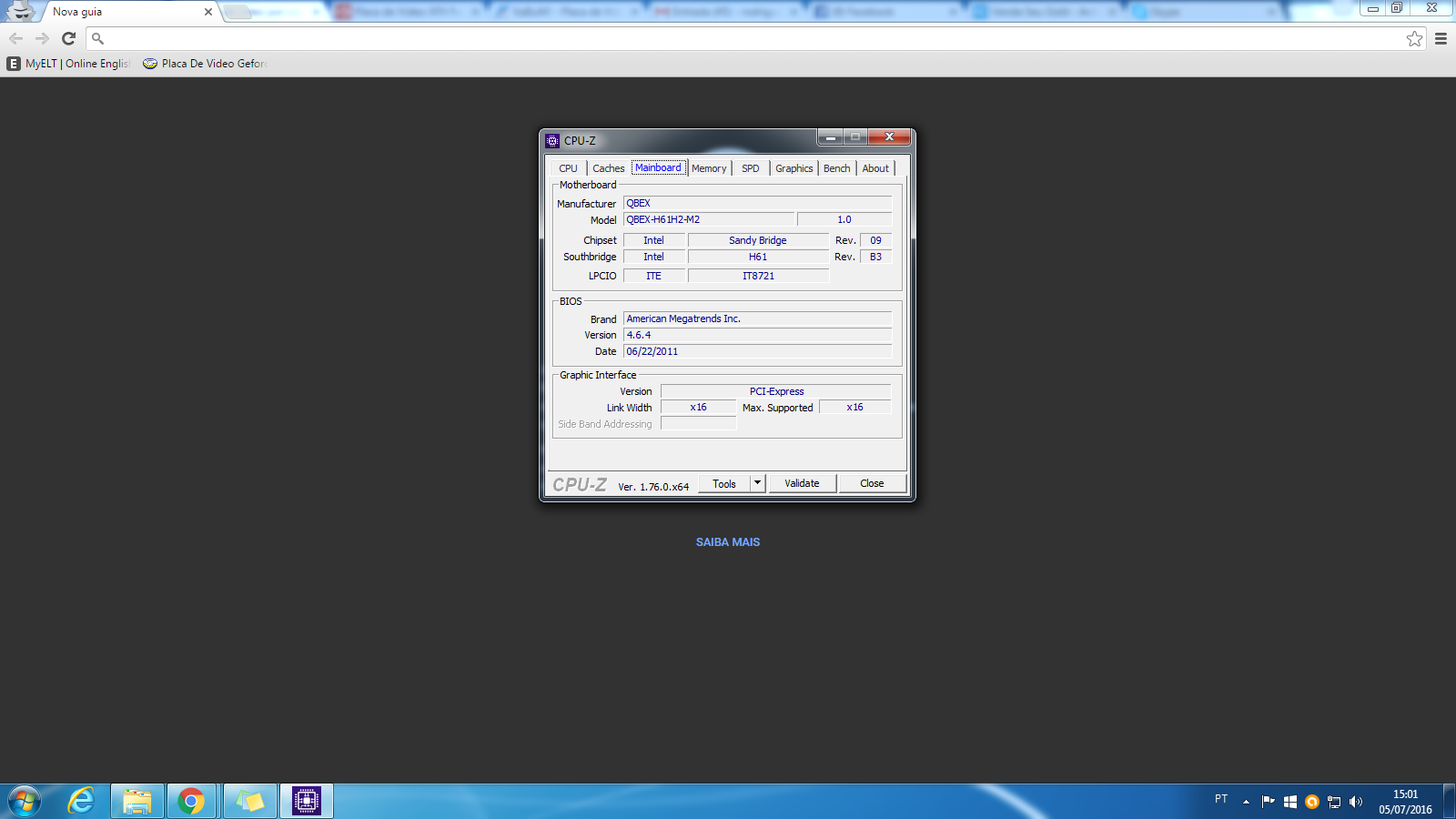Viewport: 1456px width, 819px height.
Task: Click the network tray icon
Action: click(x=1334, y=802)
